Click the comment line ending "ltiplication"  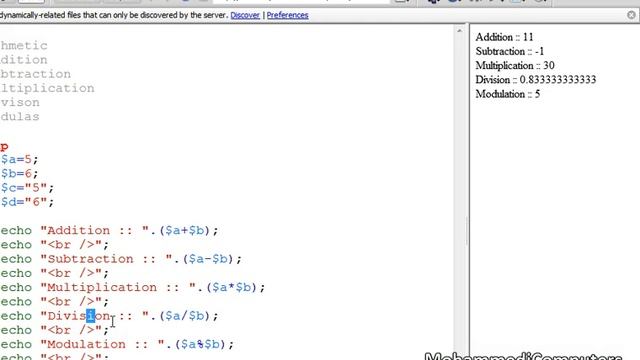tap(47, 88)
